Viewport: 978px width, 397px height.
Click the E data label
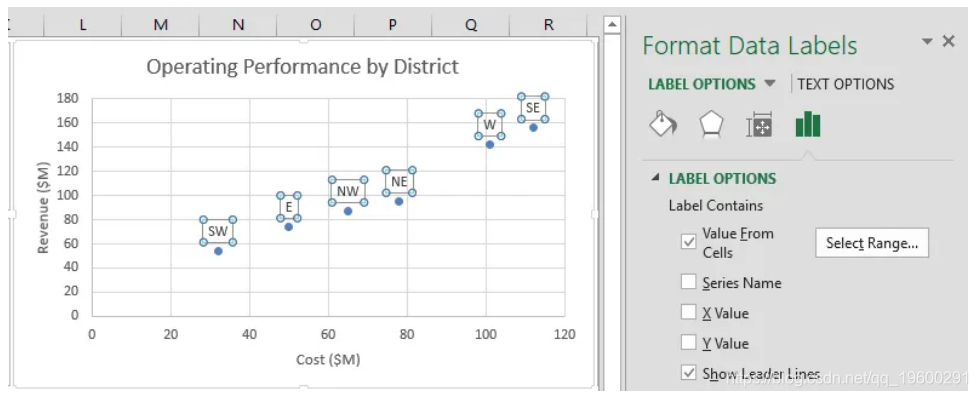pyautogui.click(x=289, y=207)
